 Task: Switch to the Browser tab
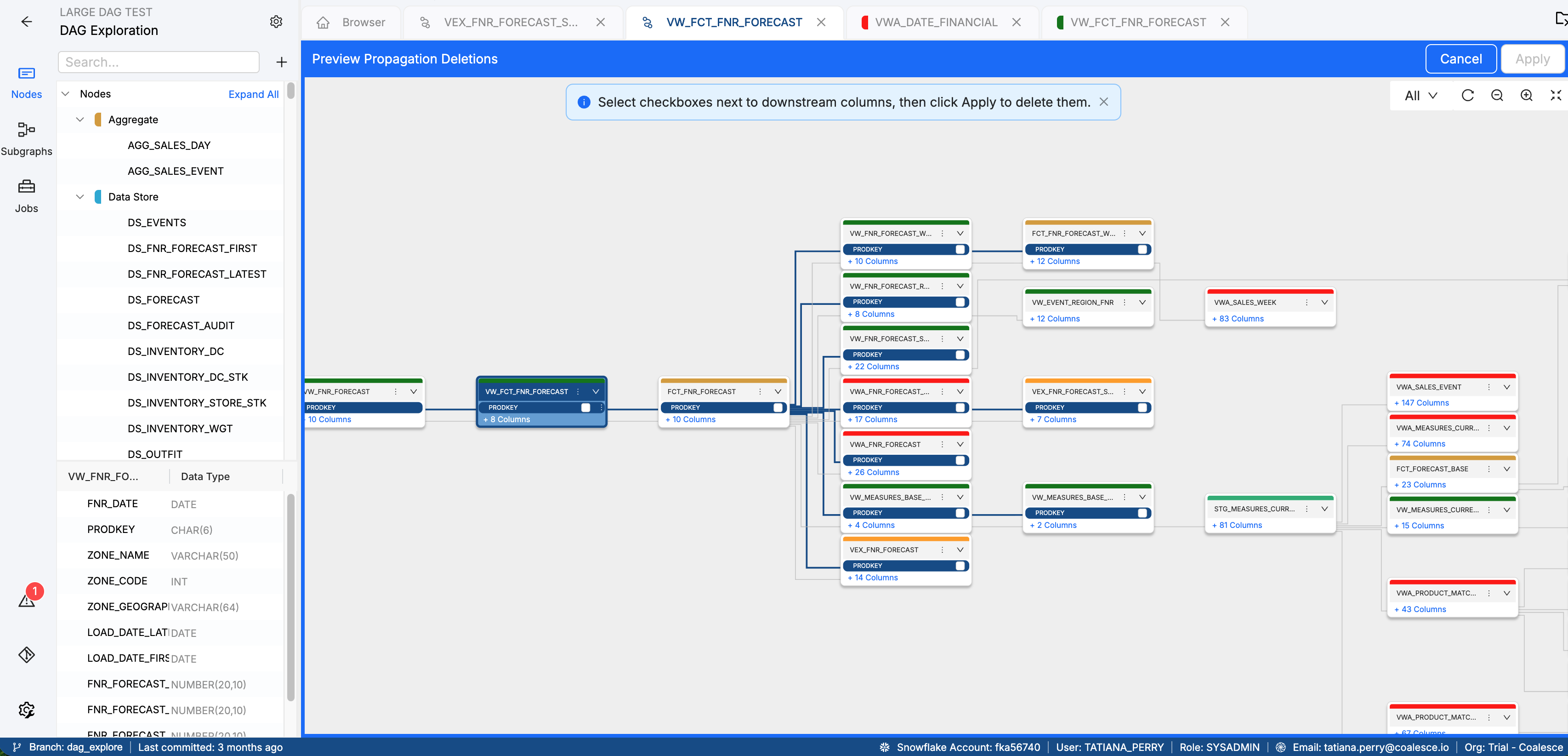pyautogui.click(x=363, y=22)
